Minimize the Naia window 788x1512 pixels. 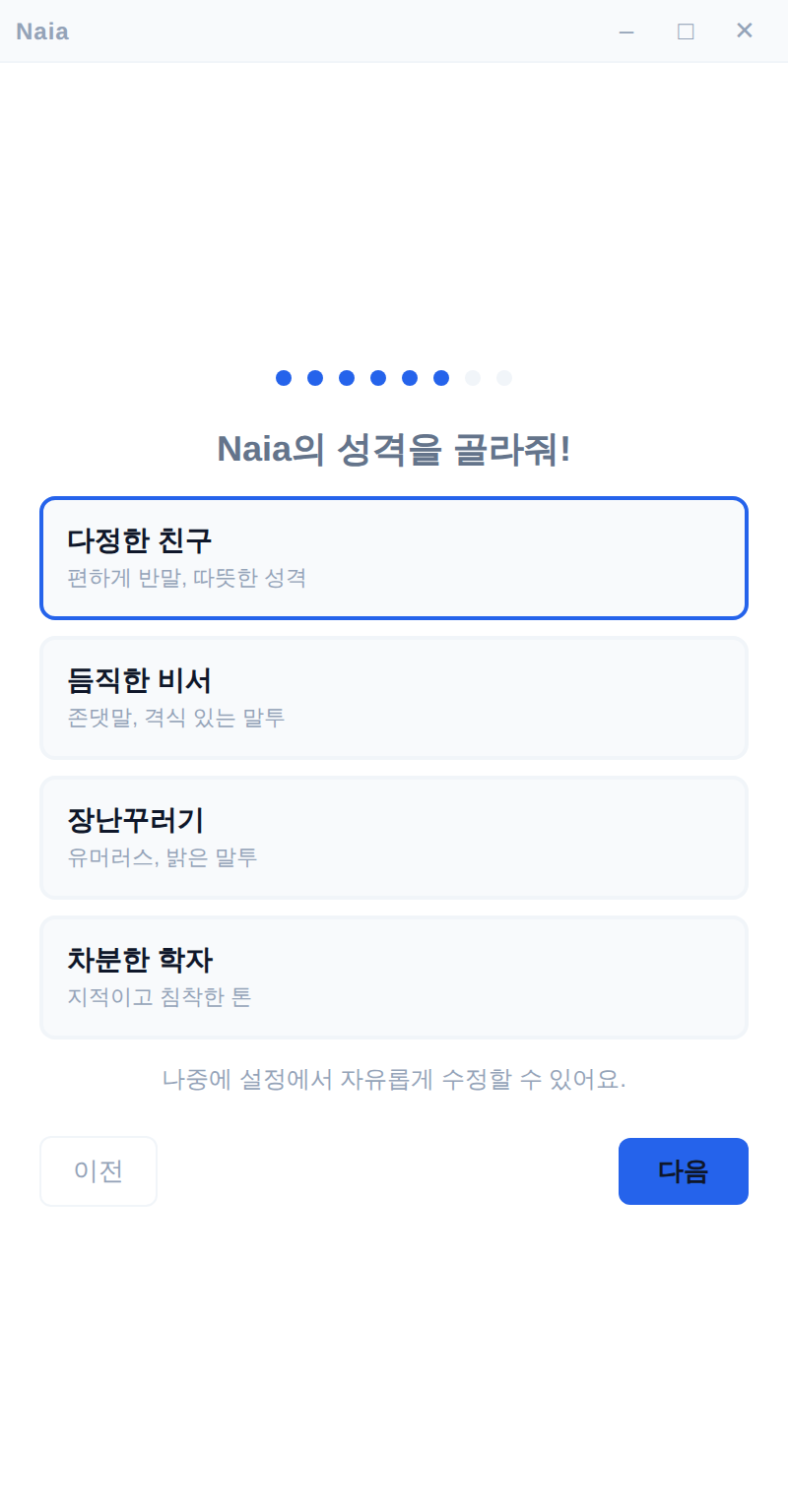click(627, 31)
